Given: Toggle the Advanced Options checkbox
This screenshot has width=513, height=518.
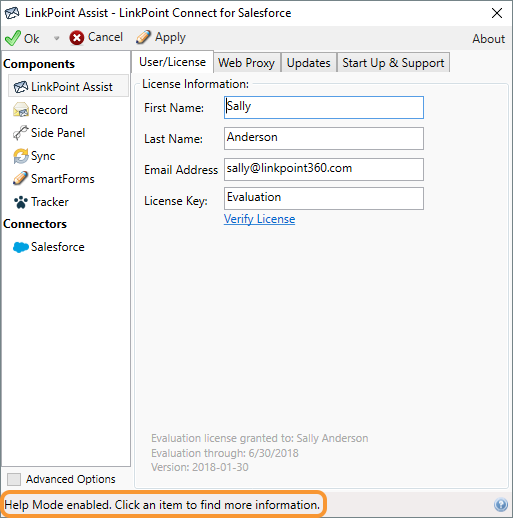Looking at the screenshot, I should click(14, 480).
